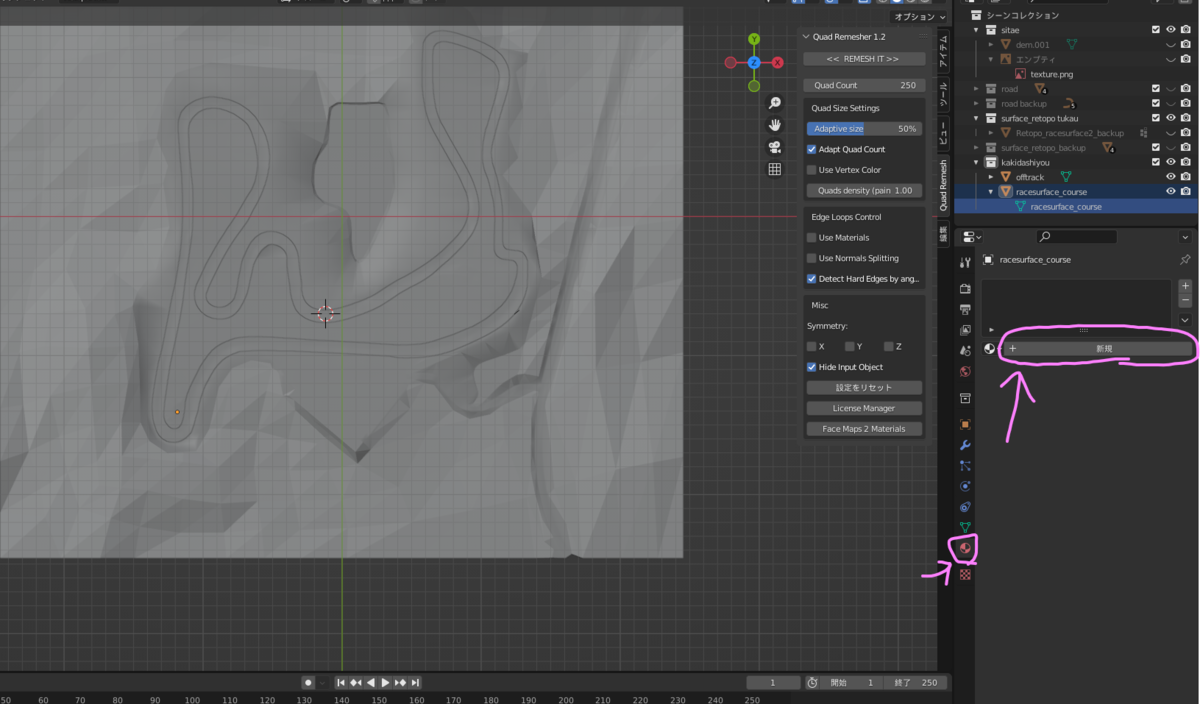Open the Object Constraints properties tab
Image resolution: width=1200 pixels, height=704 pixels.
(965, 507)
